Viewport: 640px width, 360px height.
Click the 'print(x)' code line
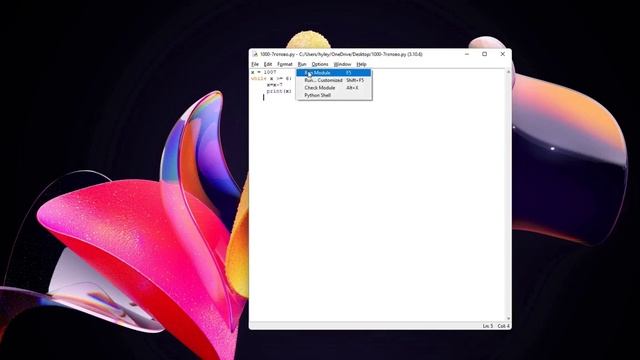click(279, 91)
